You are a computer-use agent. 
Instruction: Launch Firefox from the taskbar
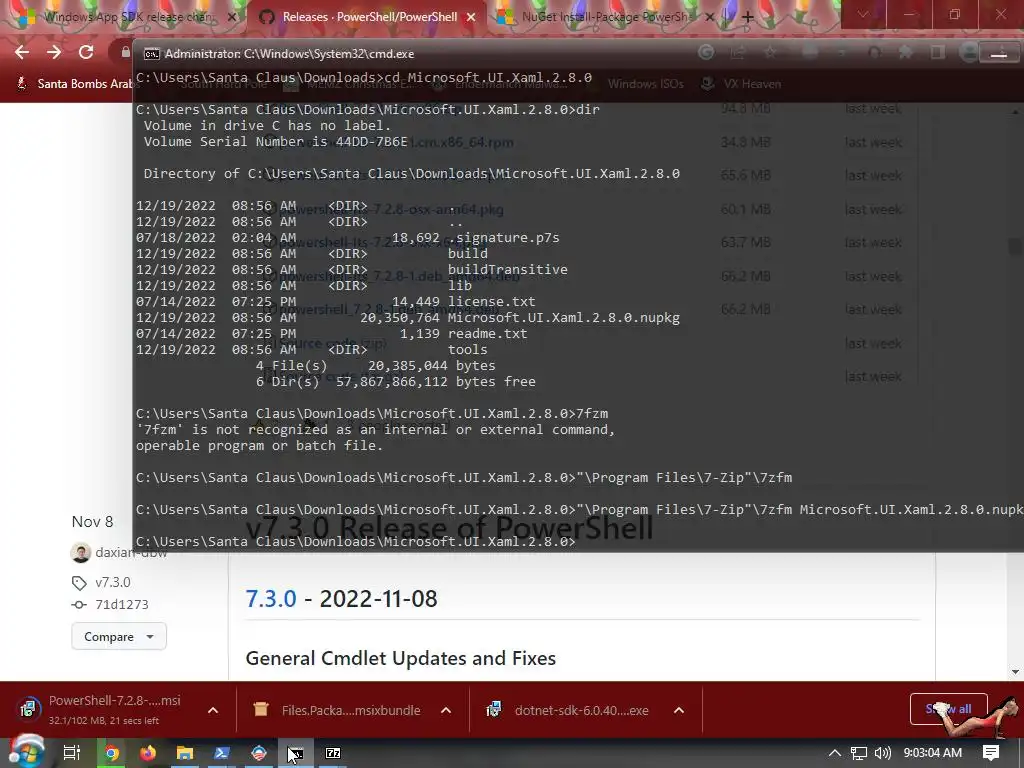(148, 753)
